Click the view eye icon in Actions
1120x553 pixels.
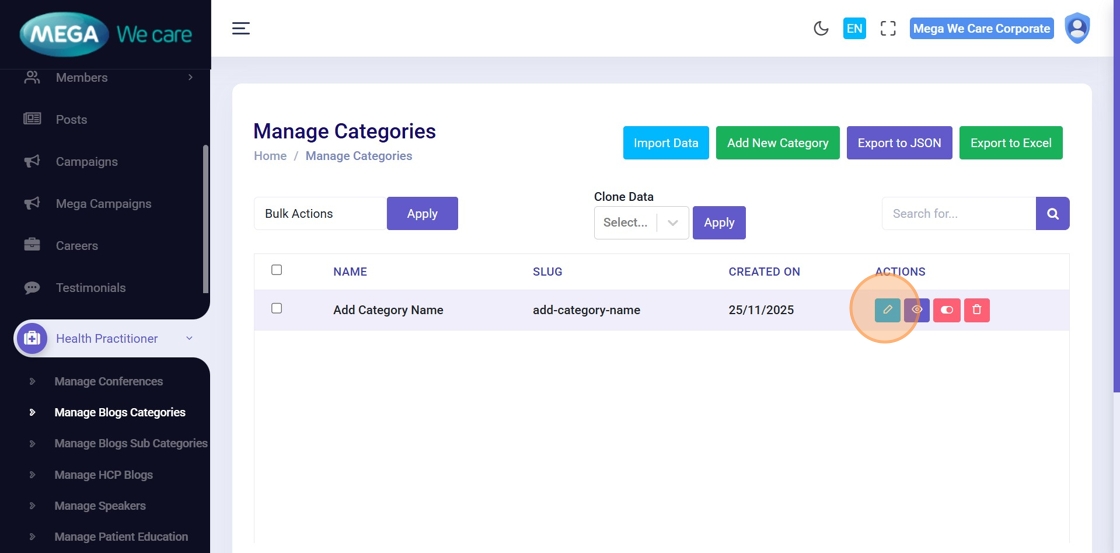coord(917,310)
